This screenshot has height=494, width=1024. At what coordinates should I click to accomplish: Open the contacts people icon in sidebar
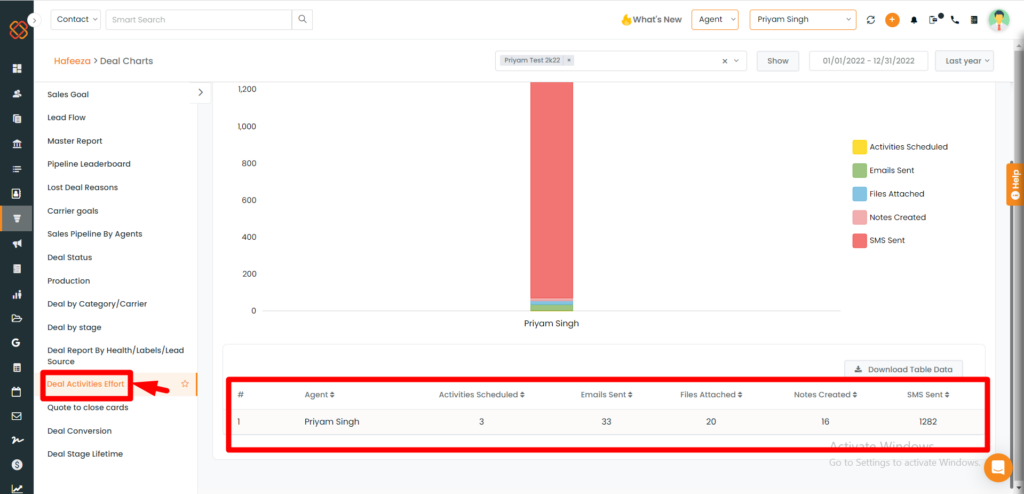[17, 93]
